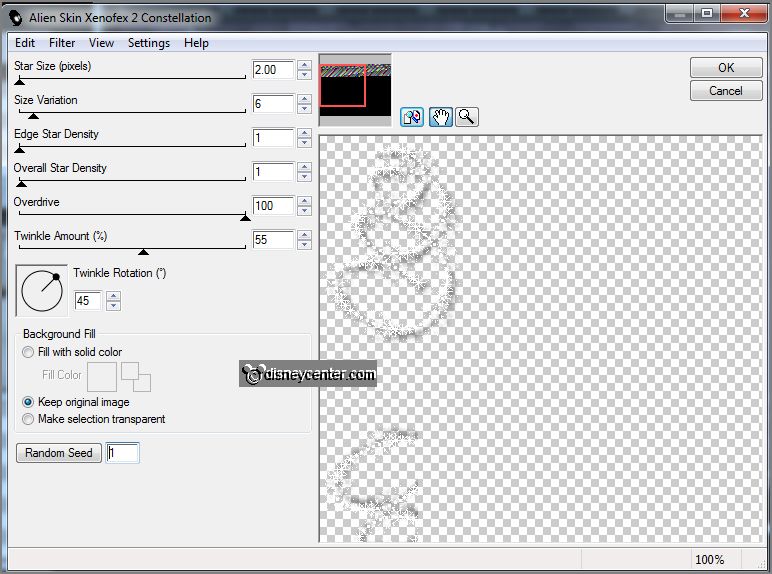Increase Overdrive value with up arrow
Viewport: 772px width, 574px height.
pyautogui.click(x=304, y=201)
